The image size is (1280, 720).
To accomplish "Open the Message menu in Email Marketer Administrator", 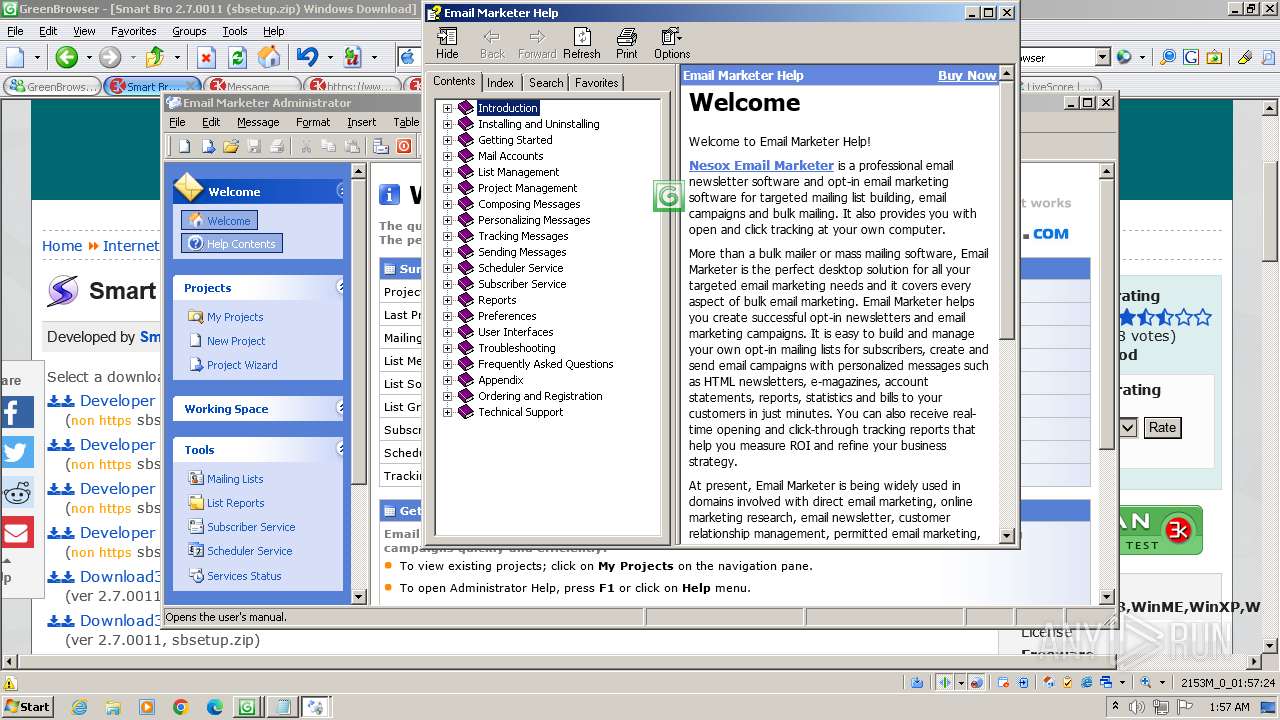I will pyautogui.click(x=258, y=122).
